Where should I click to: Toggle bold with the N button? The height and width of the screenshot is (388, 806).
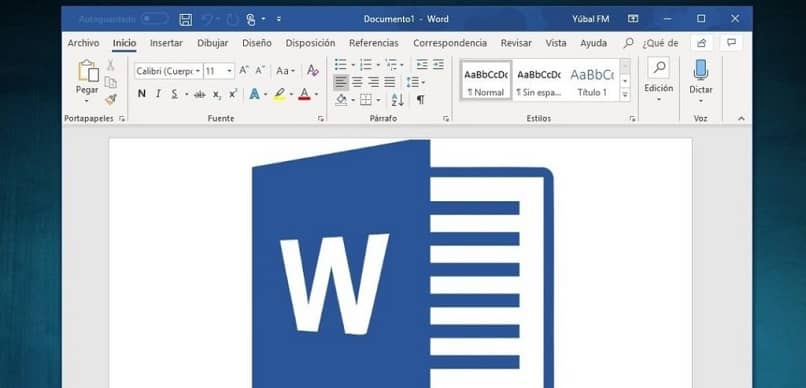(142, 94)
